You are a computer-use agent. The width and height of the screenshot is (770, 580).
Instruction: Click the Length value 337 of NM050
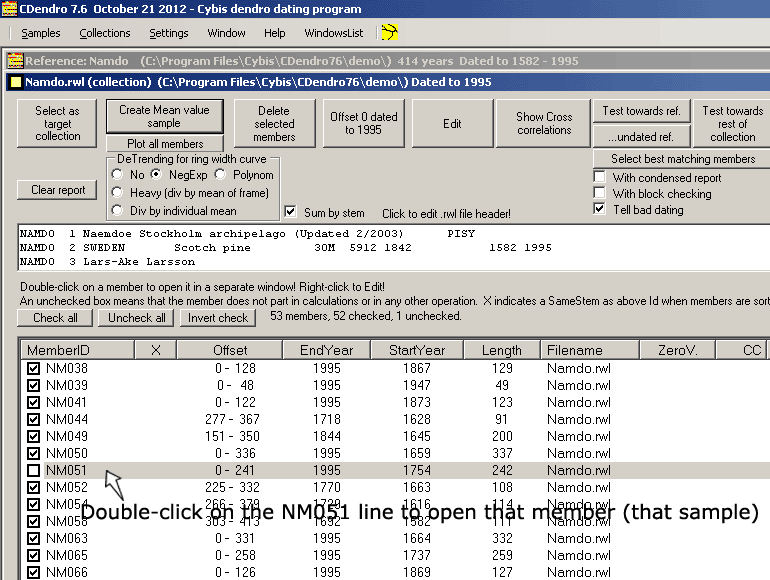[502, 453]
